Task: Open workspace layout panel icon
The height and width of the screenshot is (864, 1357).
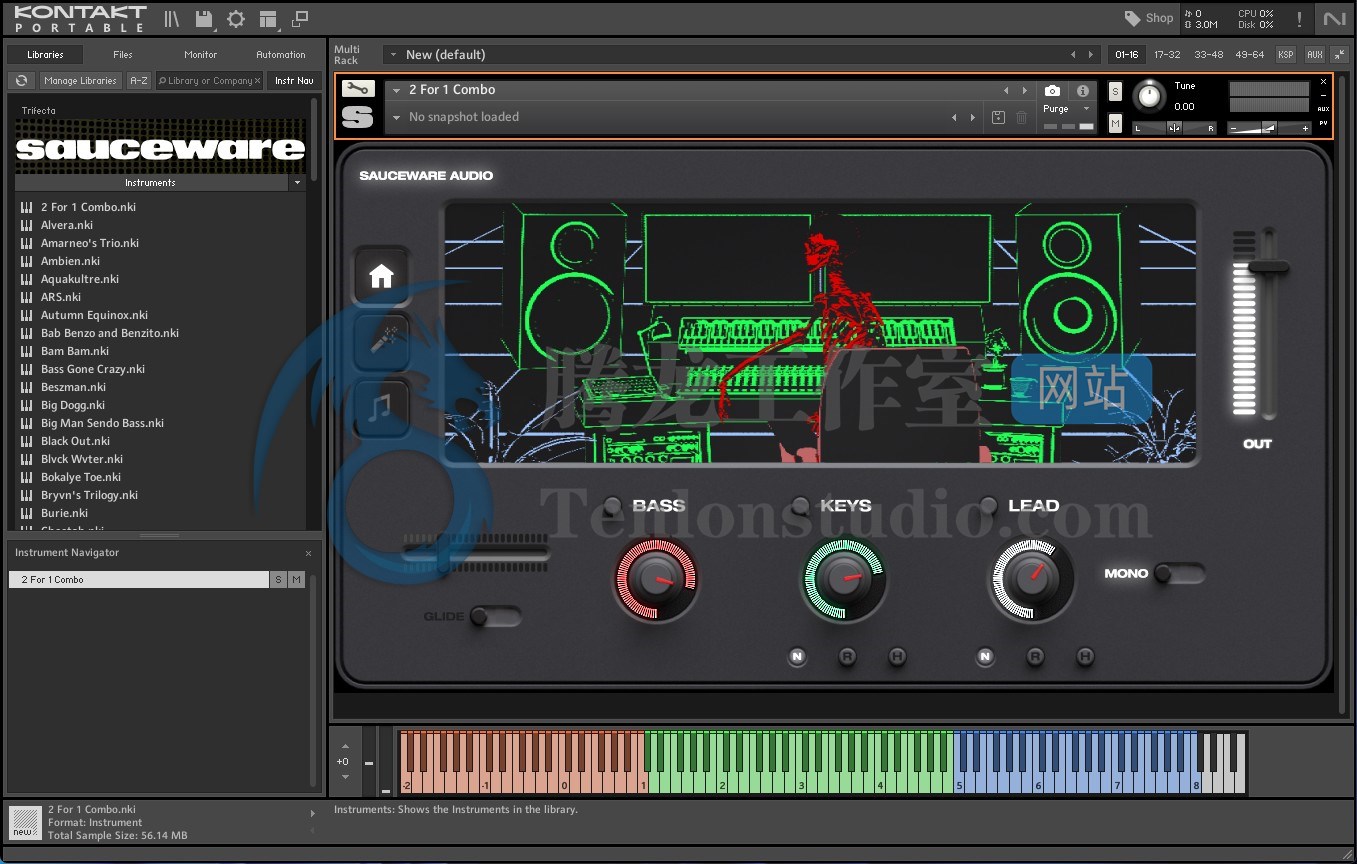Action: coord(267,19)
